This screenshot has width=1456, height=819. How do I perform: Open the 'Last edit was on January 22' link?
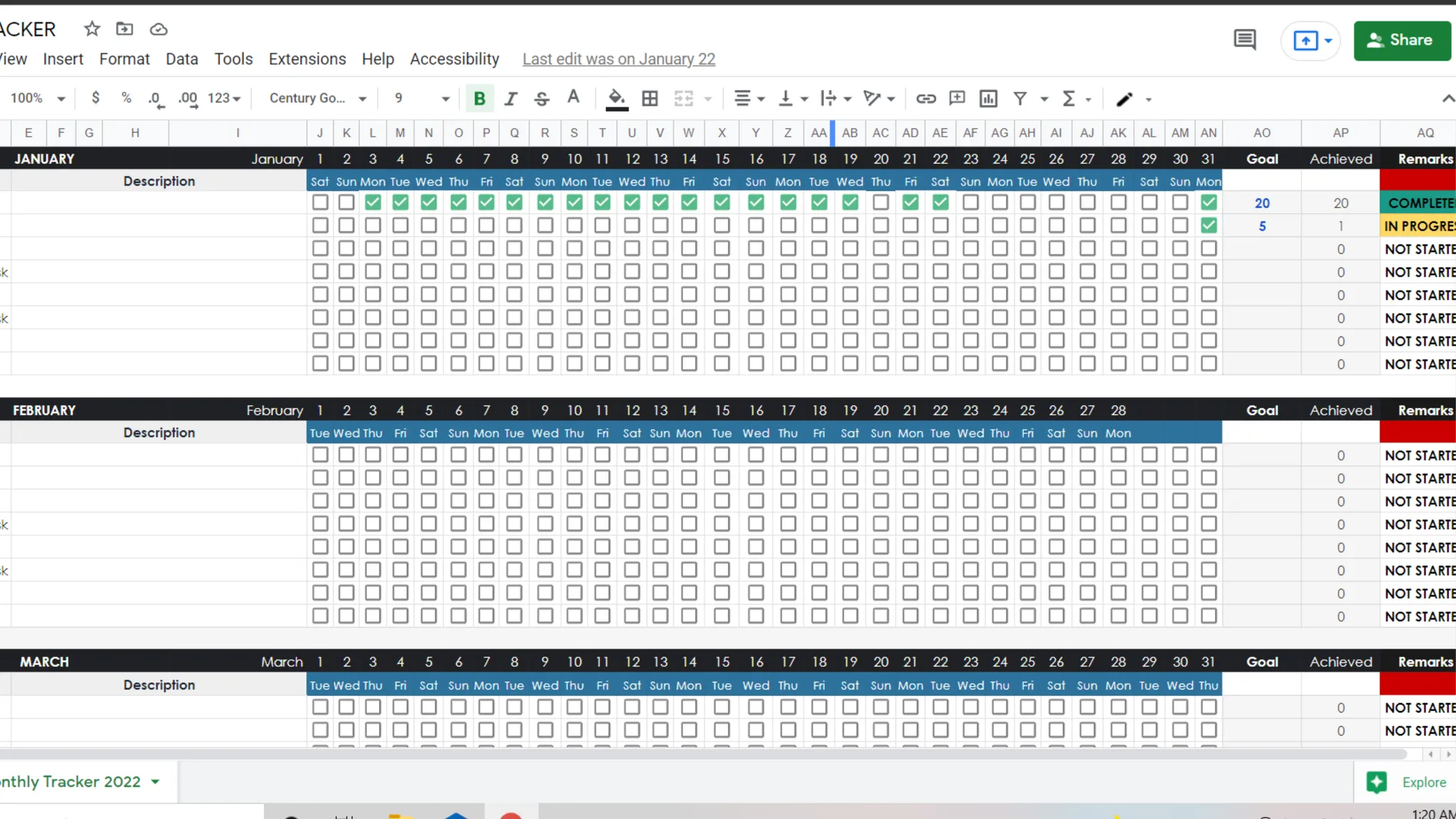[x=619, y=59]
